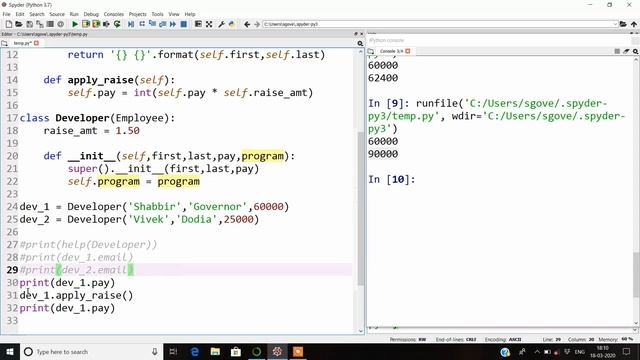Open the View menu
This screenshot has width=640, height=360.
pos(174,14)
